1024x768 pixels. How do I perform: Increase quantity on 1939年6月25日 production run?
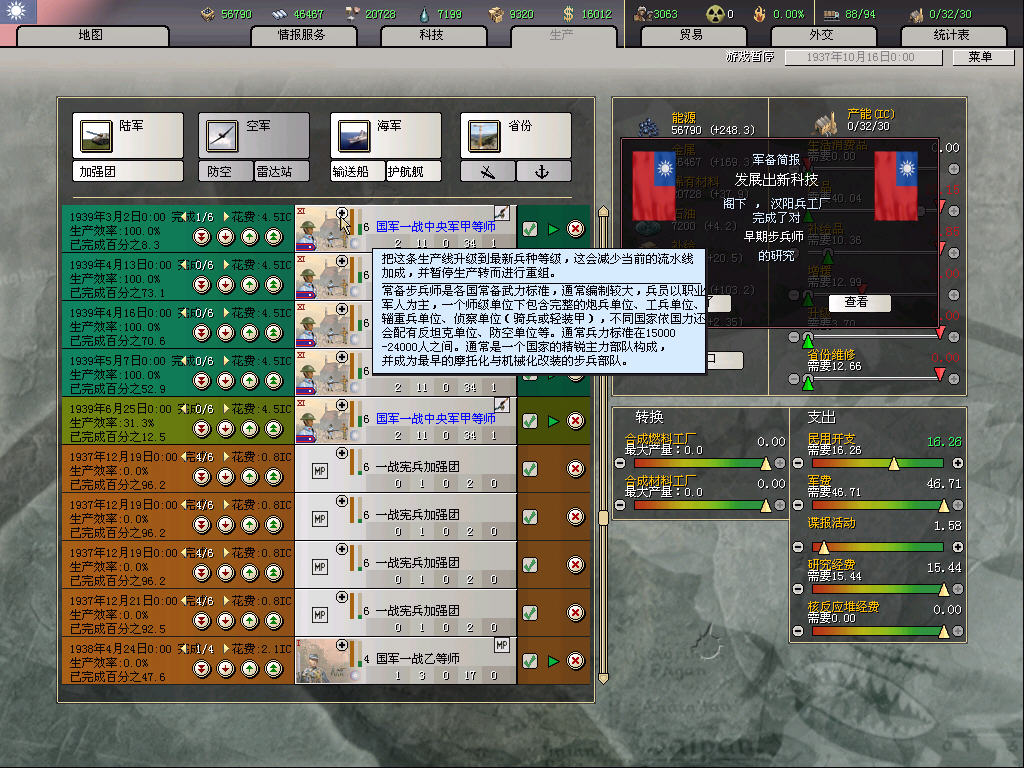[x=226, y=409]
